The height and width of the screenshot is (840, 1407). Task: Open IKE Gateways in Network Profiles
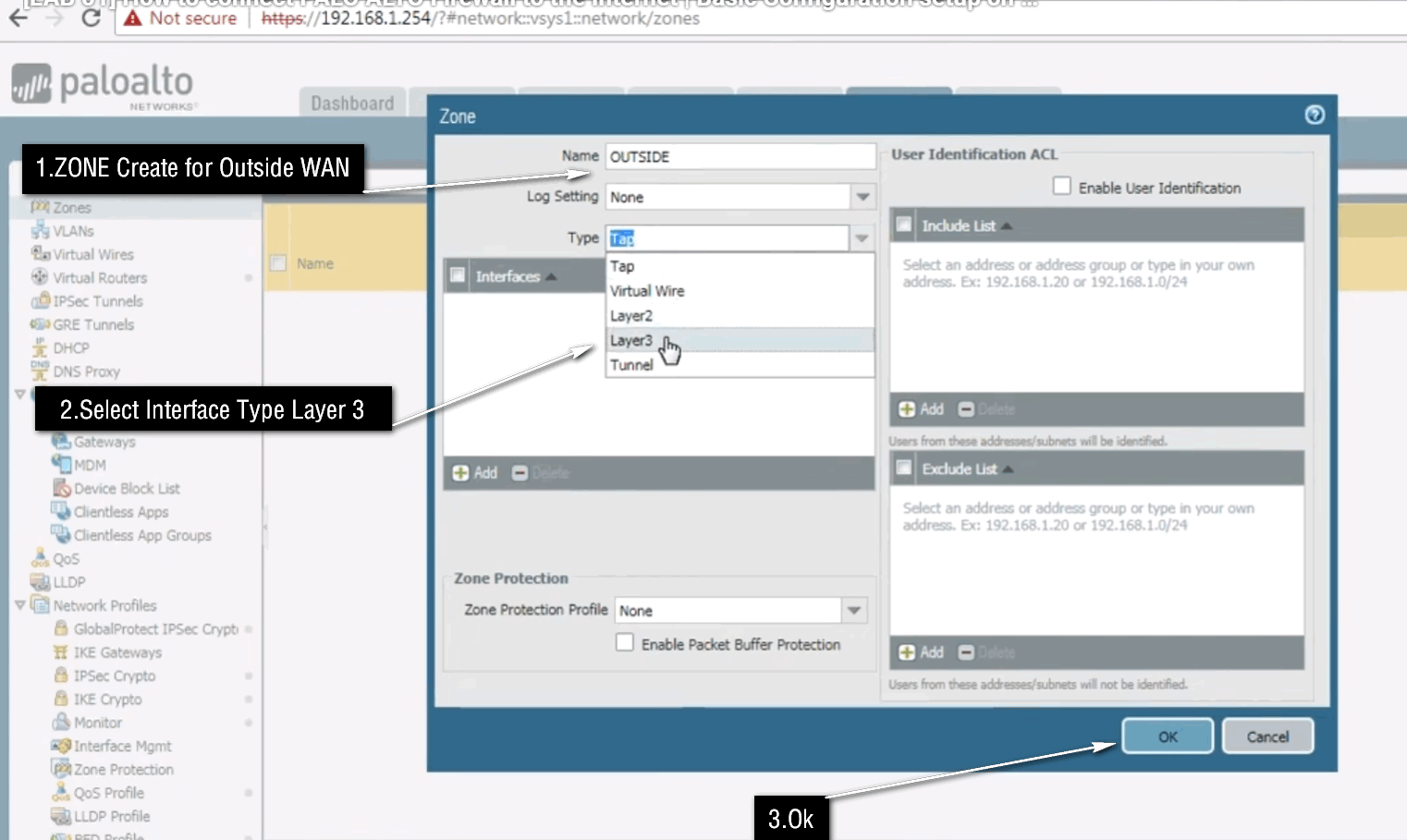[x=117, y=652]
